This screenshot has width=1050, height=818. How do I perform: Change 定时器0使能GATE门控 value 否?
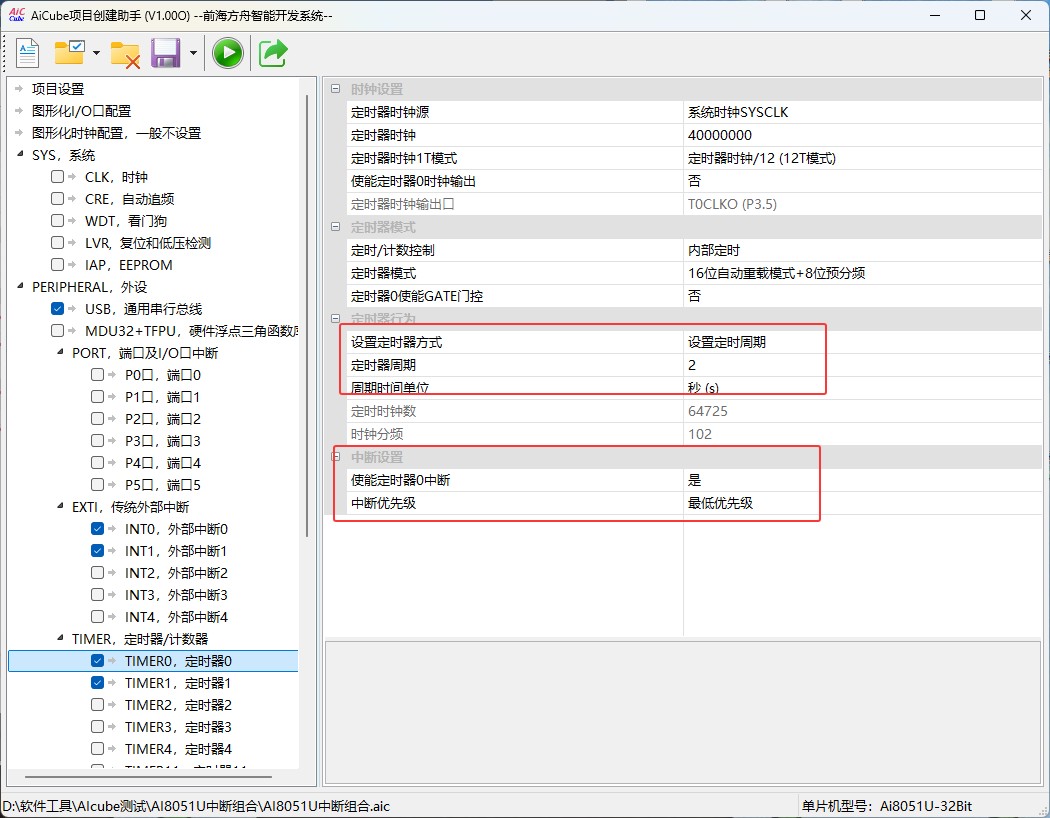click(x=862, y=296)
